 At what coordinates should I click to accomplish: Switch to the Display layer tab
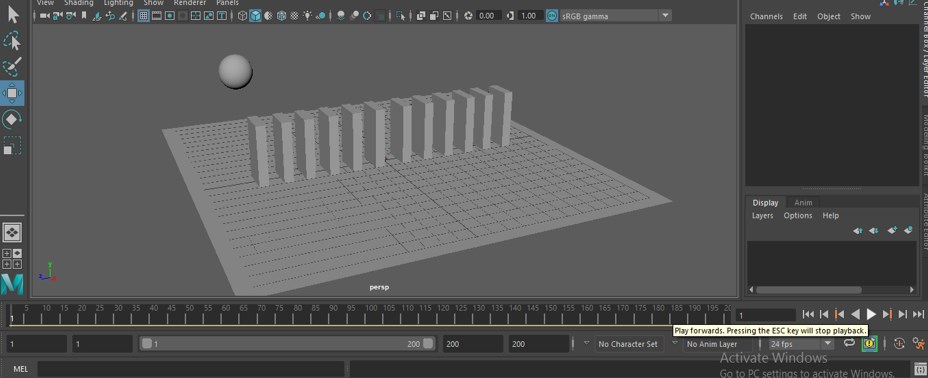coord(765,203)
